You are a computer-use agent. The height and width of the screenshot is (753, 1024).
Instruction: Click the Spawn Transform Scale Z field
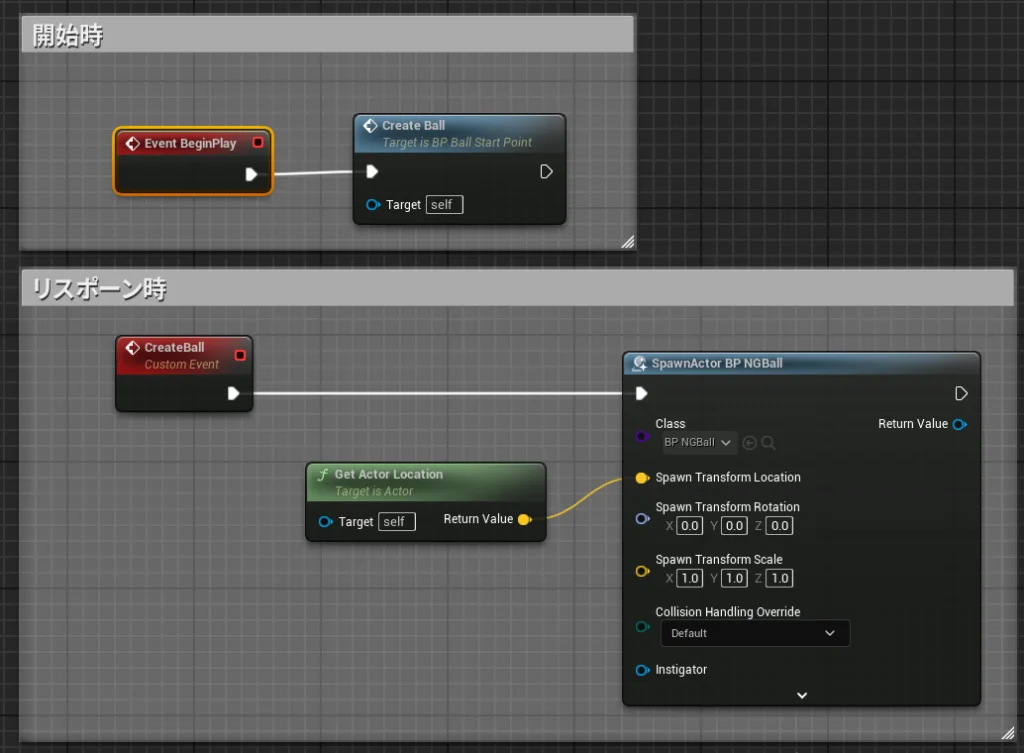[x=779, y=578]
